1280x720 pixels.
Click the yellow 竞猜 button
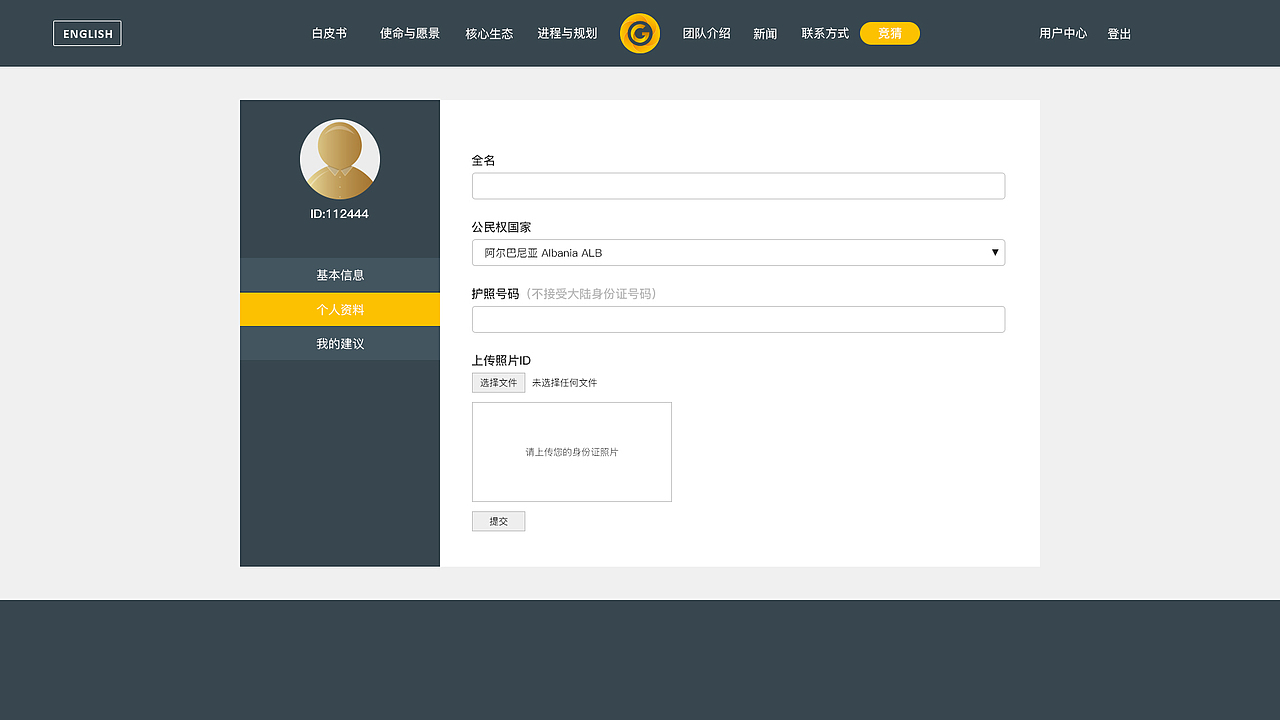[x=890, y=33]
